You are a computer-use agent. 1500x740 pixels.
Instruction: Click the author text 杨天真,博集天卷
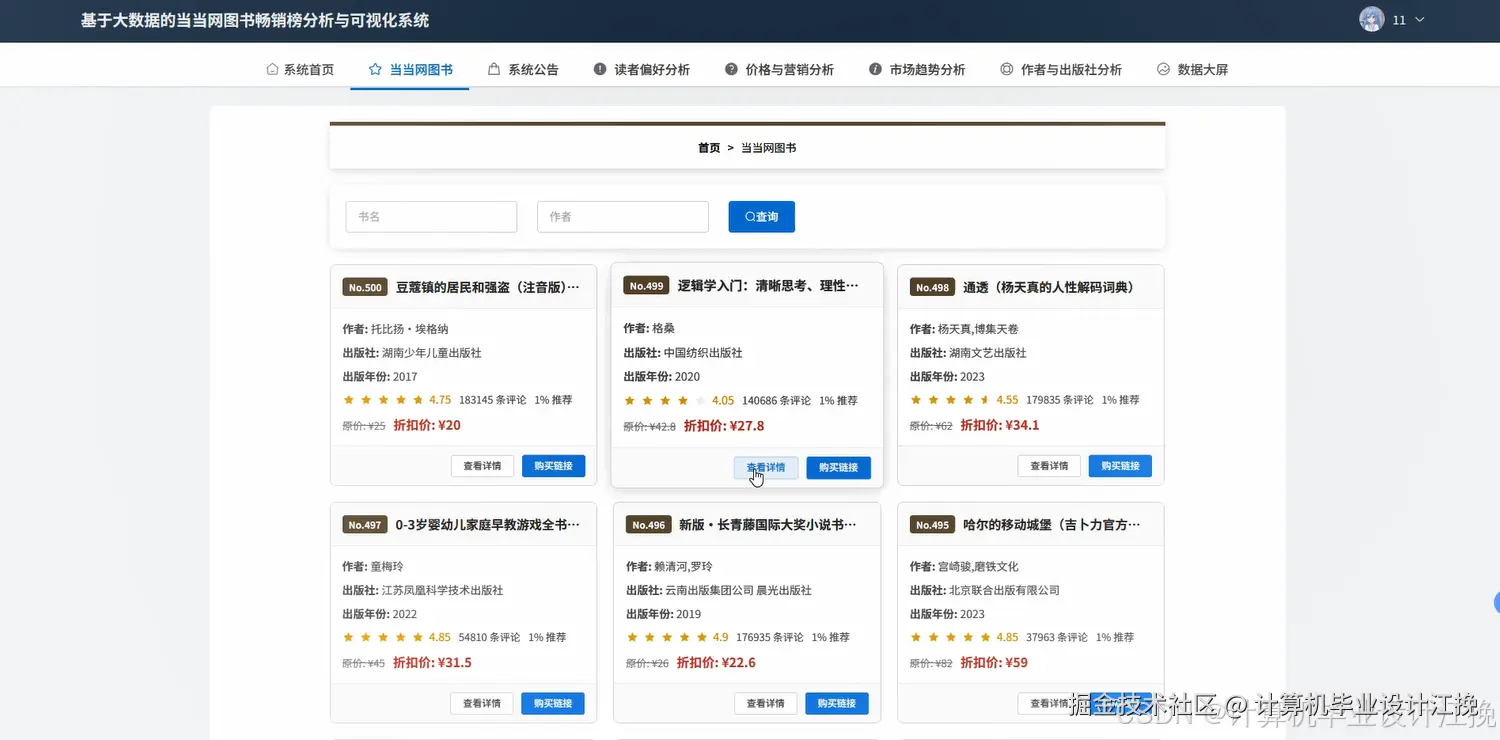(x=978, y=329)
